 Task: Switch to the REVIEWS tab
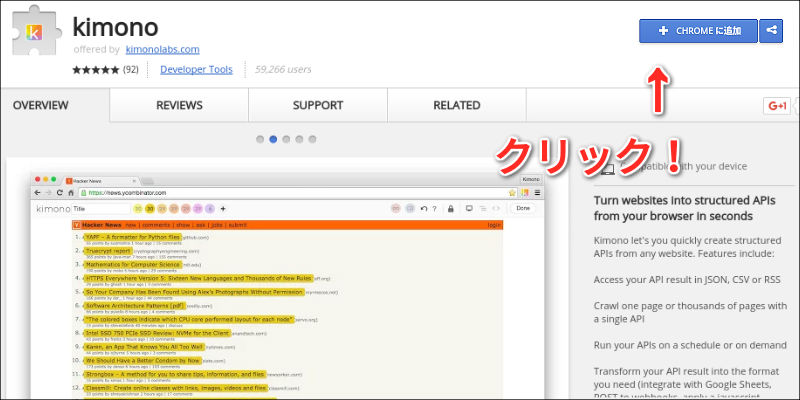coord(179,105)
